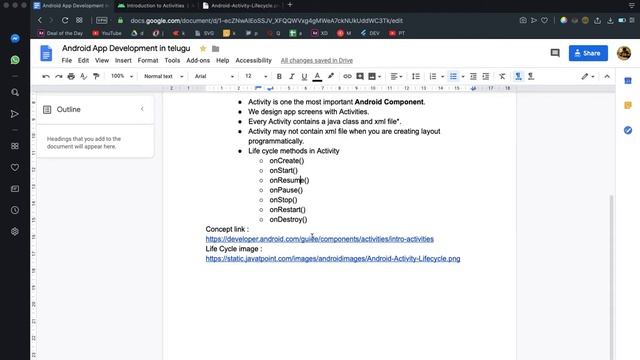Switch to Android-Activity-Lifecycle tab
The width and height of the screenshot is (640, 360).
point(241,6)
